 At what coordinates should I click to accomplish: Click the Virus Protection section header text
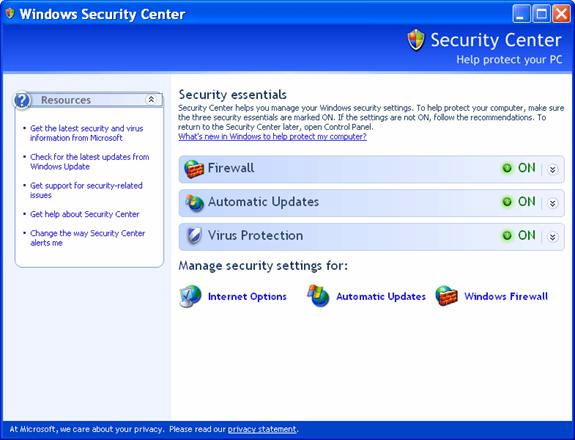256,235
